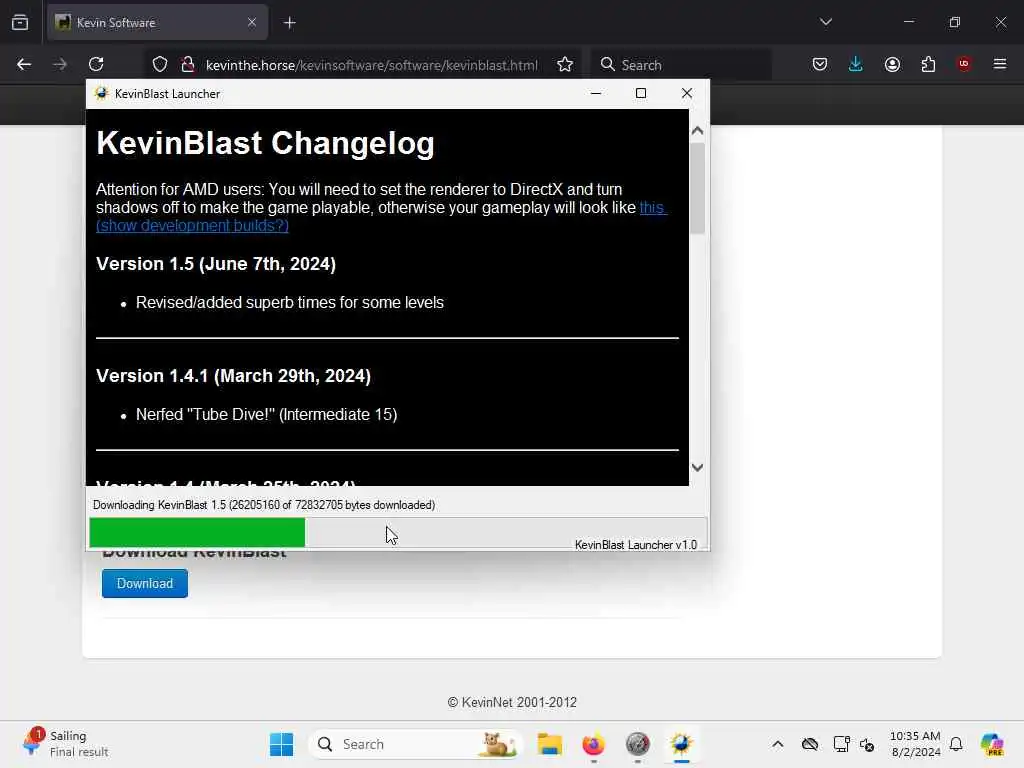Open the clock showing 10:35 AM
1024x768 pixels.
click(915, 744)
